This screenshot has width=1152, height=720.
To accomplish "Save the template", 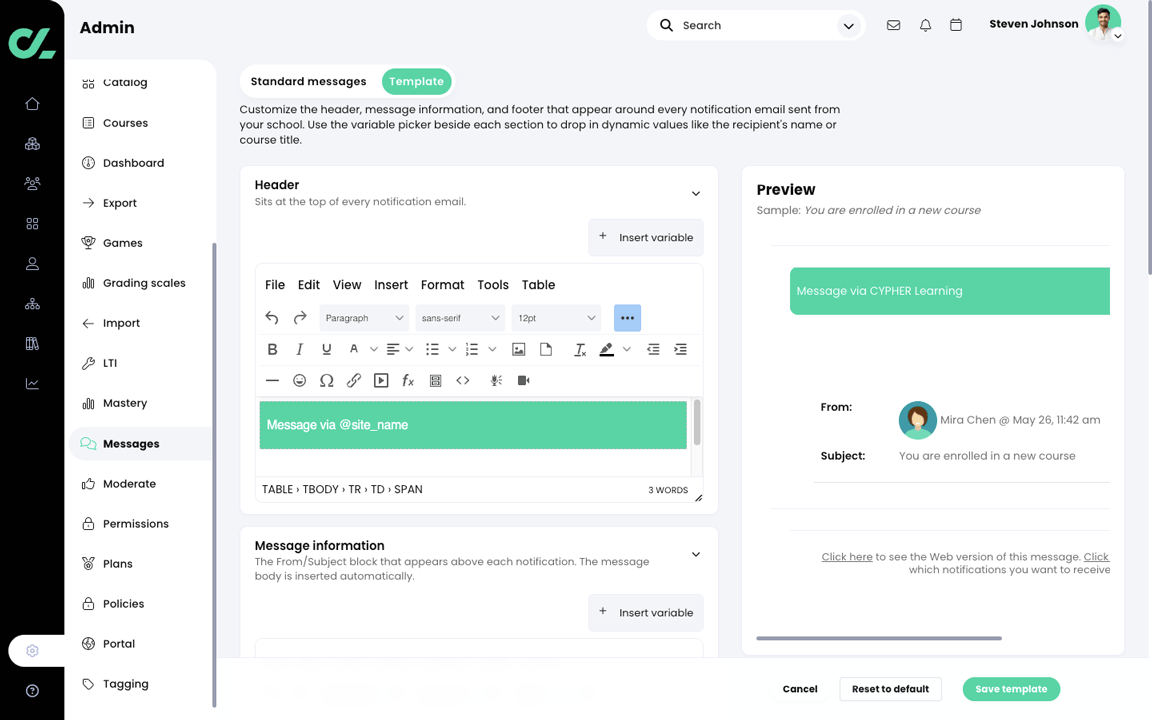I will coord(1011,689).
